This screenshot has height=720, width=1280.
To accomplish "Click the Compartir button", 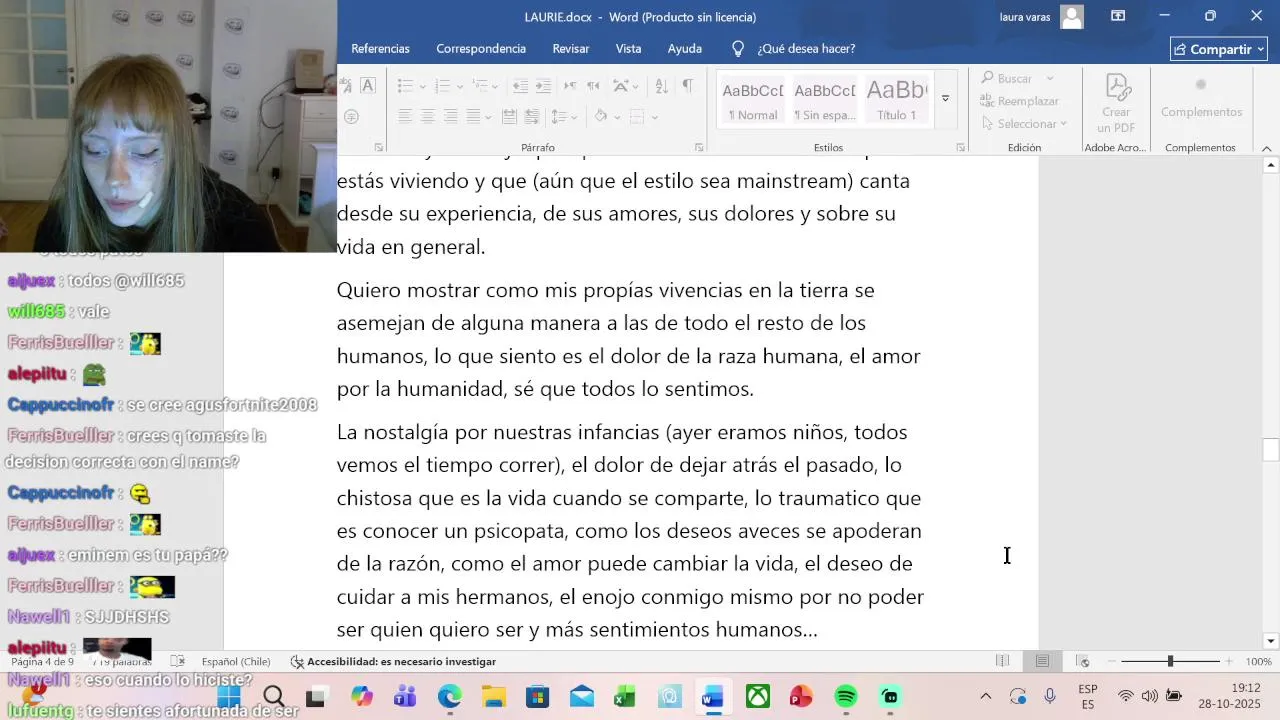I will click(1219, 49).
